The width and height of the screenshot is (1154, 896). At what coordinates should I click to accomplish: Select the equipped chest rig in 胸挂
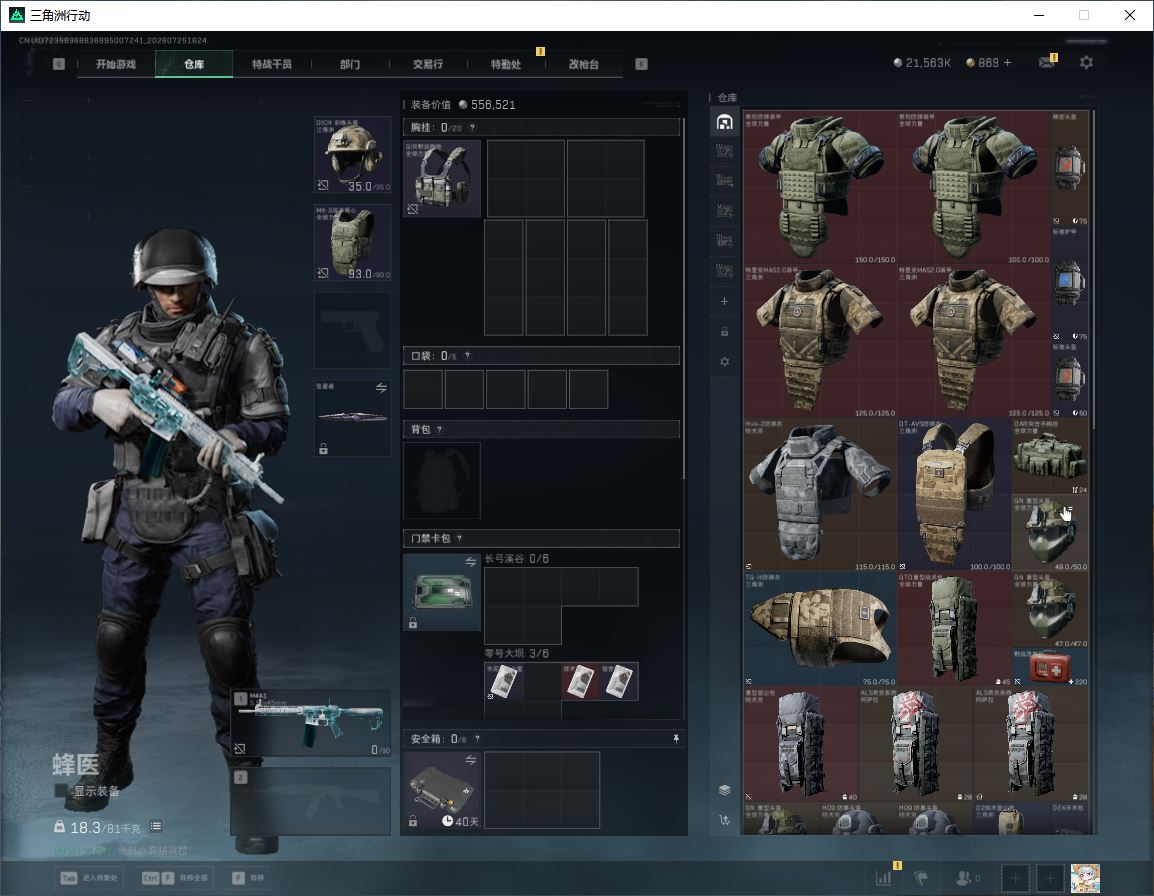(x=442, y=178)
